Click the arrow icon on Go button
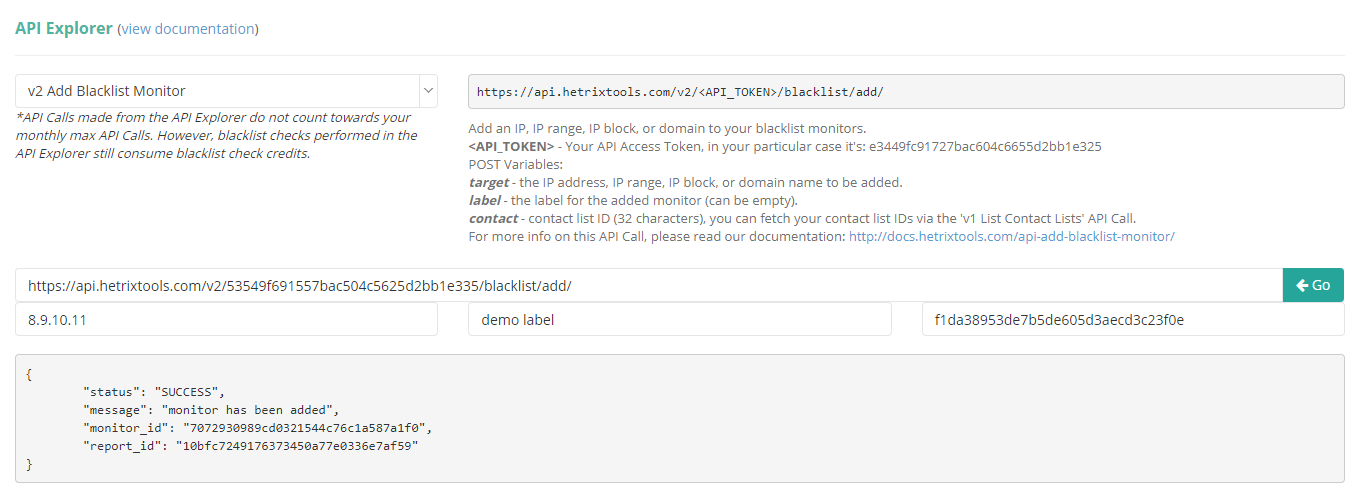Image resolution: width=1360 pixels, height=502 pixels. point(1302,285)
